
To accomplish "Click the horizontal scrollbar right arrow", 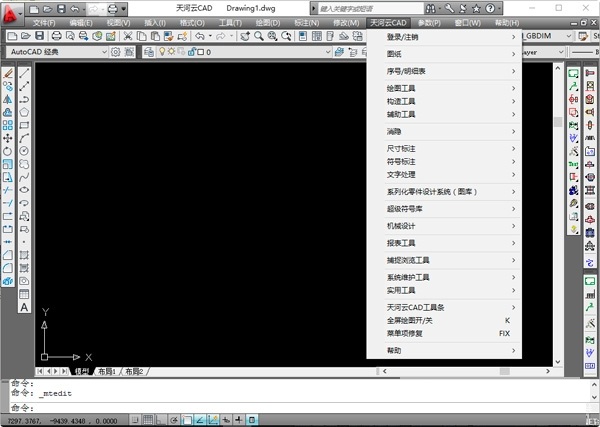I will (x=548, y=371).
